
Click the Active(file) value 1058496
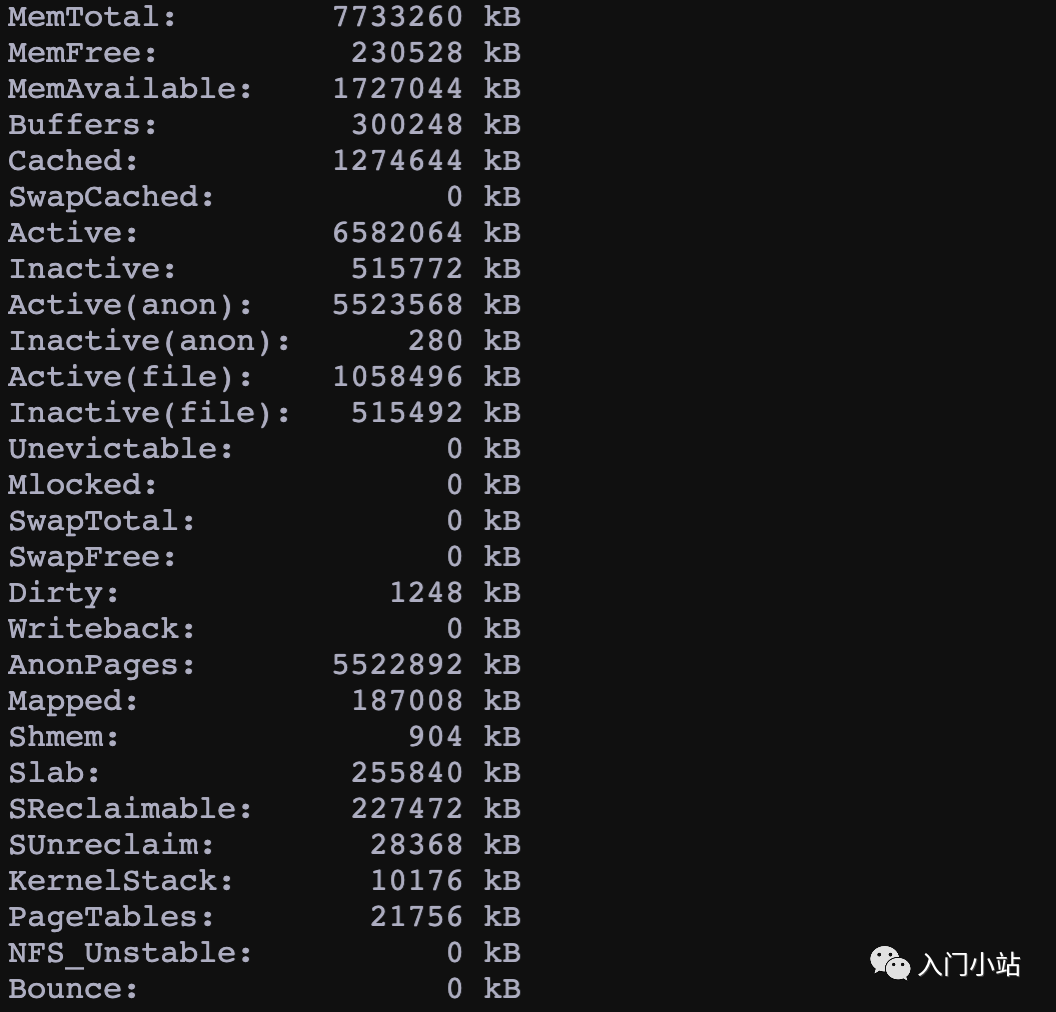pos(398,377)
